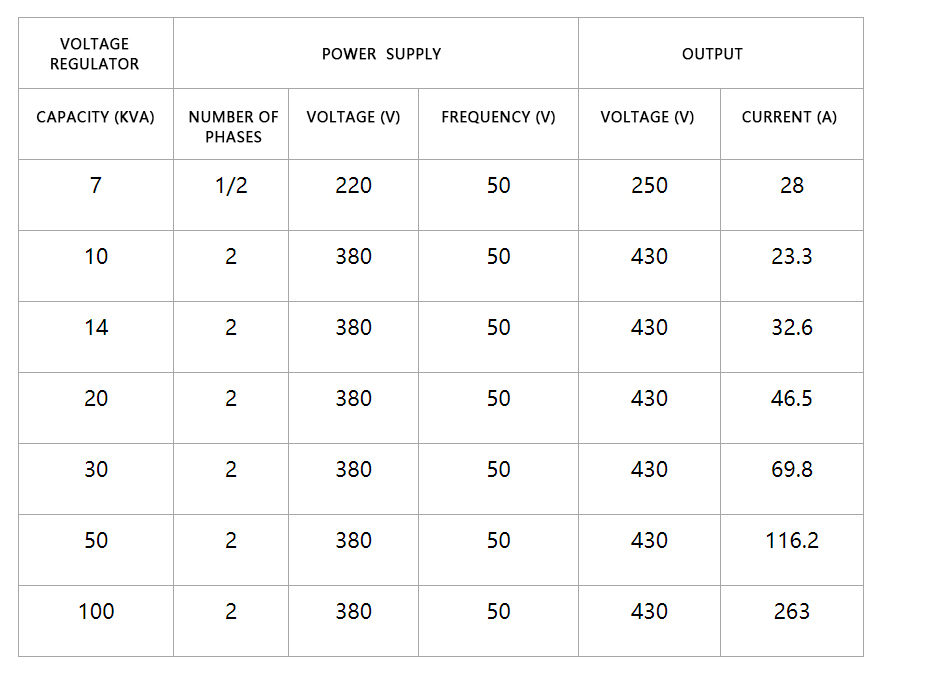Select the capacity cell showing 30
927x684 pixels.
[x=96, y=479]
